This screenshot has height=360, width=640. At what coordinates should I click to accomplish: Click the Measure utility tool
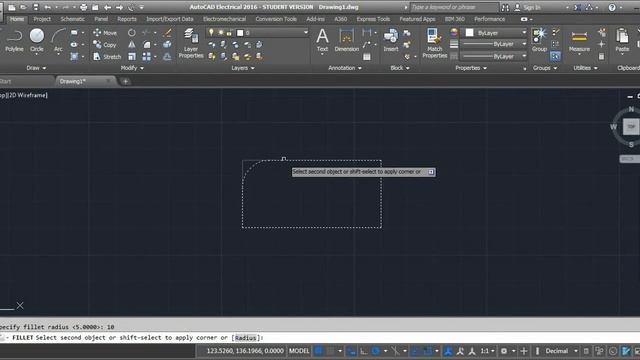579,41
